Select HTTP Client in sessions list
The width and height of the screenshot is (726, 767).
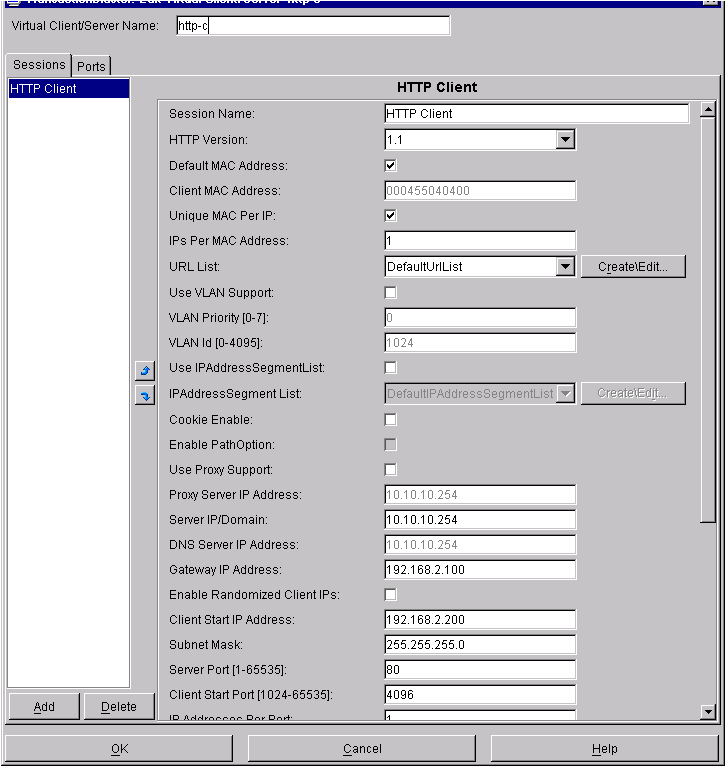(68, 89)
